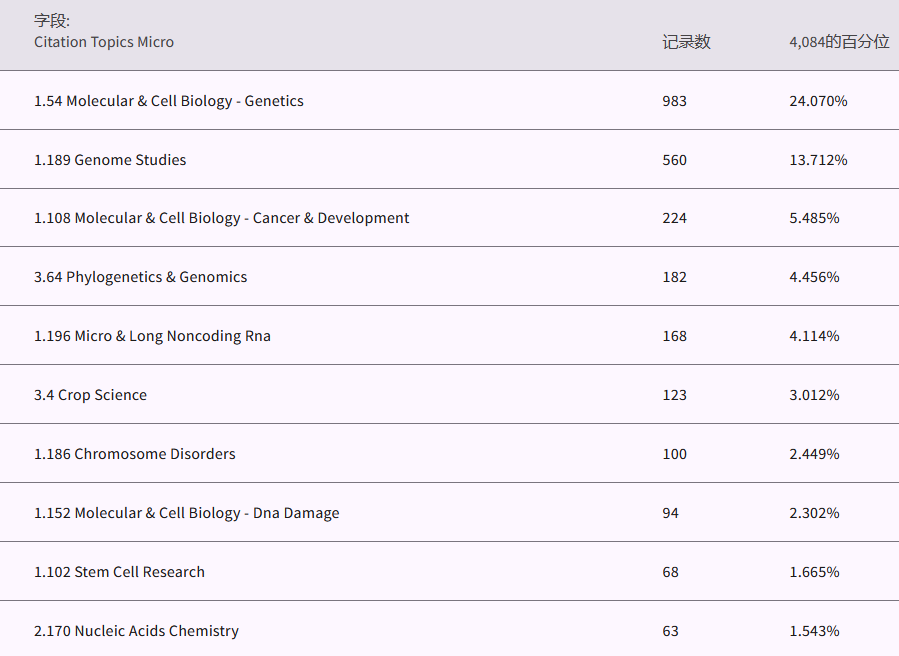Click record count 63 for Nucleic Acids
Viewport: 899px width, 656px height.
click(670, 631)
